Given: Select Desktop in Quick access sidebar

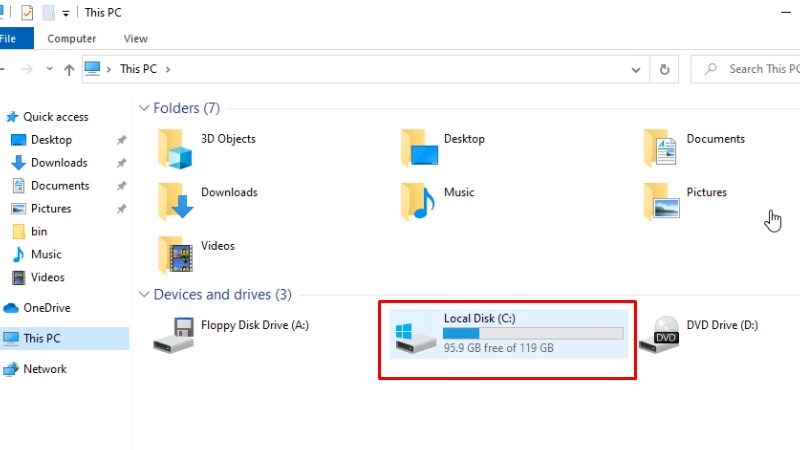Looking at the screenshot, I should [x=51, y=140].
